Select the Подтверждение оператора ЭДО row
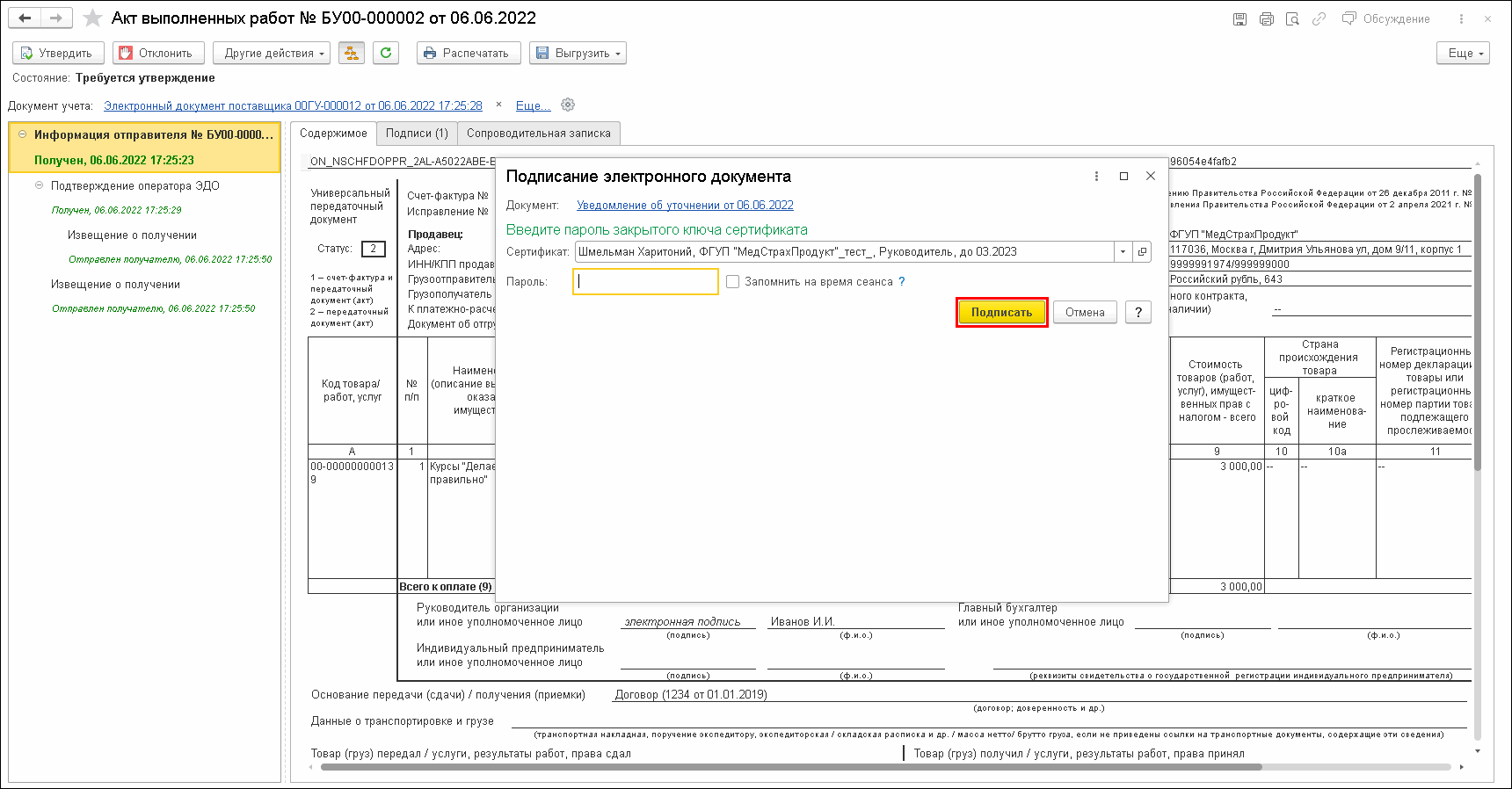This screenshot has height=789, width=1512. (x=134, y=185)
